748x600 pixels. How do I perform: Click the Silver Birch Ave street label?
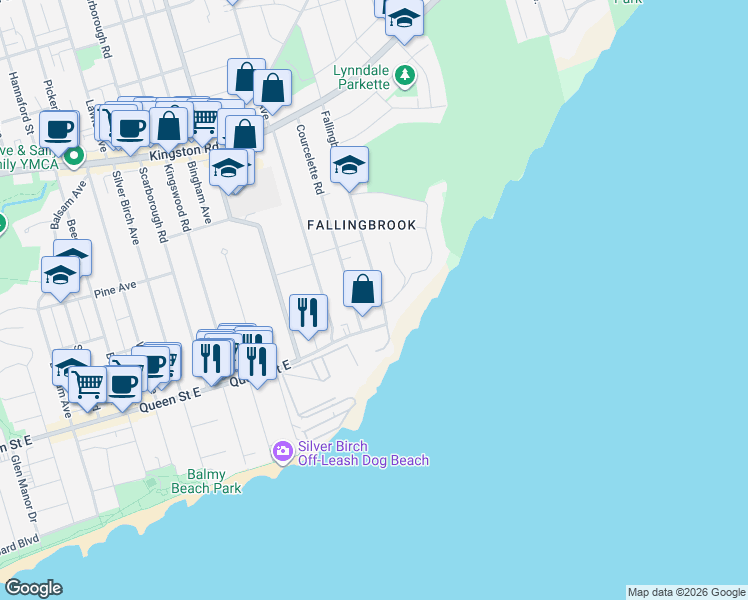125,207
